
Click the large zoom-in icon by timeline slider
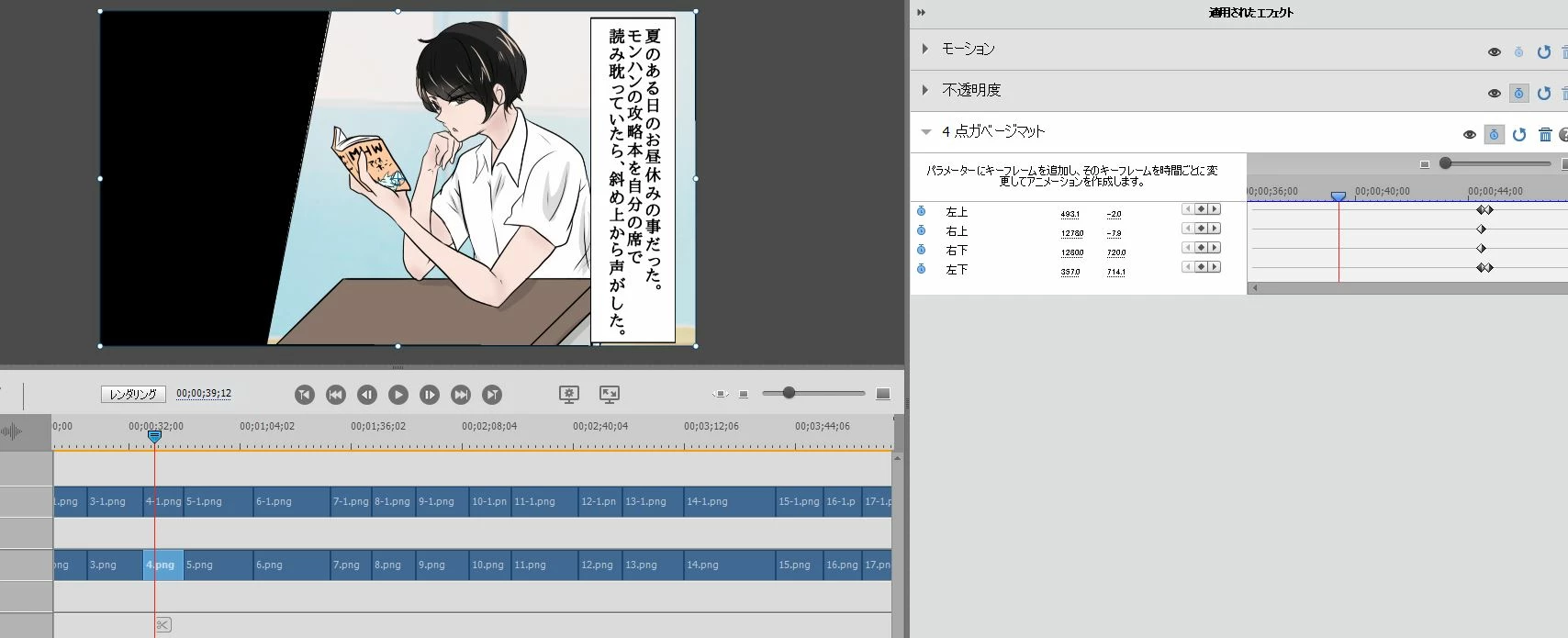[883, 394]
